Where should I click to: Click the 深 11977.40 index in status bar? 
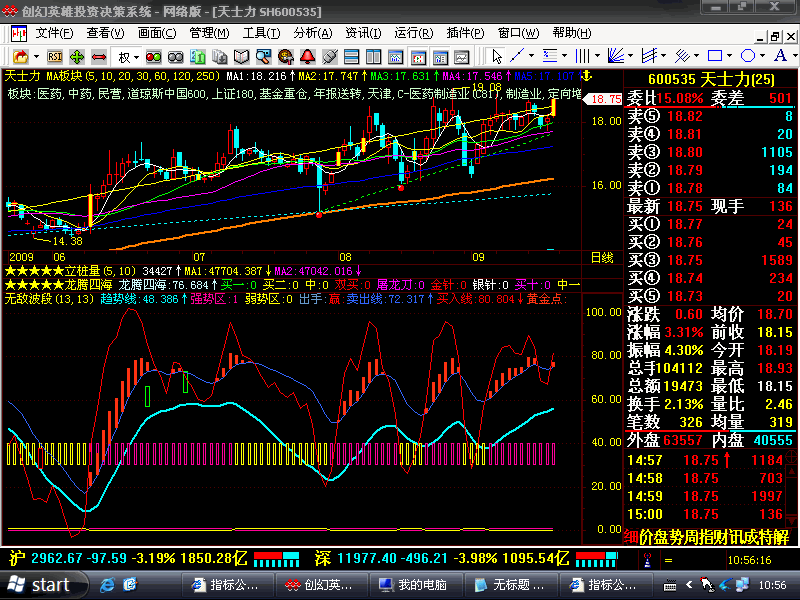tap(442, 559)
